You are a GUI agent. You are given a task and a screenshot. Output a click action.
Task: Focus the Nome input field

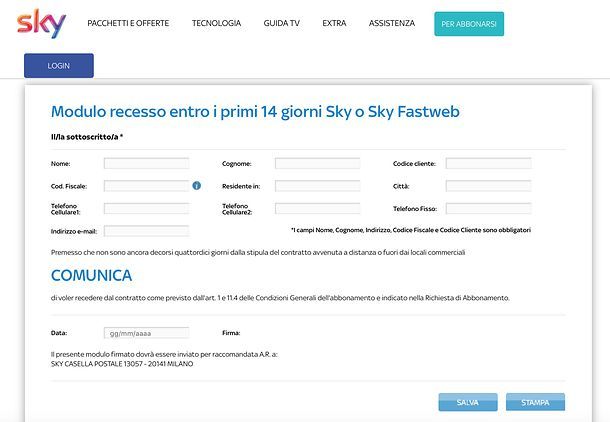click(x=146, y=163)
